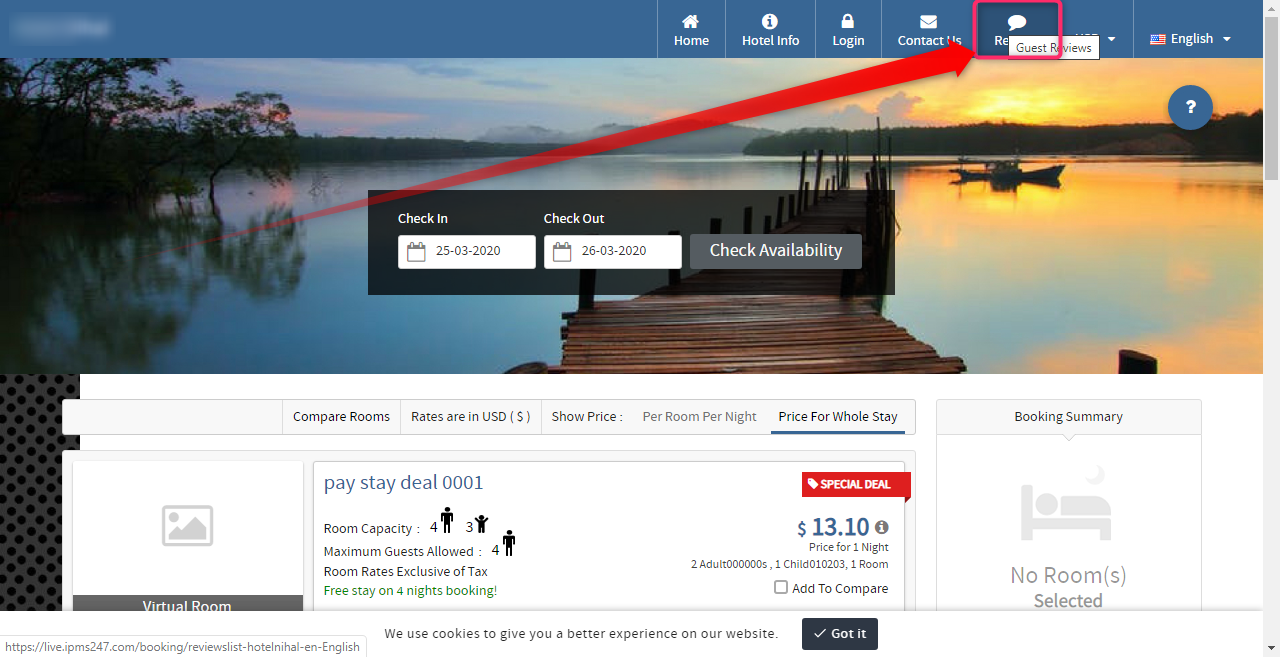Click the Check Out date field
1280x657 pixels.
coord(613,251)
